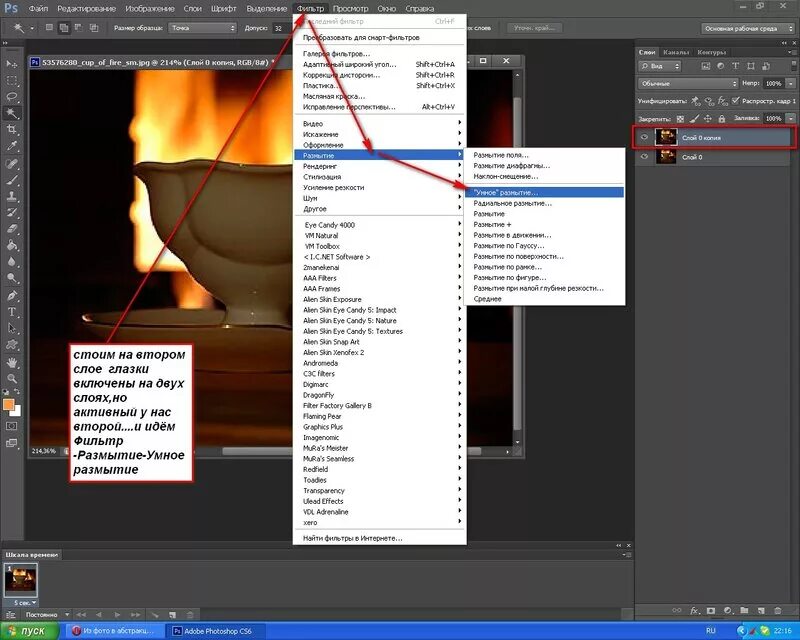The width and height of the screenshot is (800, 640).
Task: Hide the "Слой 0" layer eye
Action: (644, 157)
